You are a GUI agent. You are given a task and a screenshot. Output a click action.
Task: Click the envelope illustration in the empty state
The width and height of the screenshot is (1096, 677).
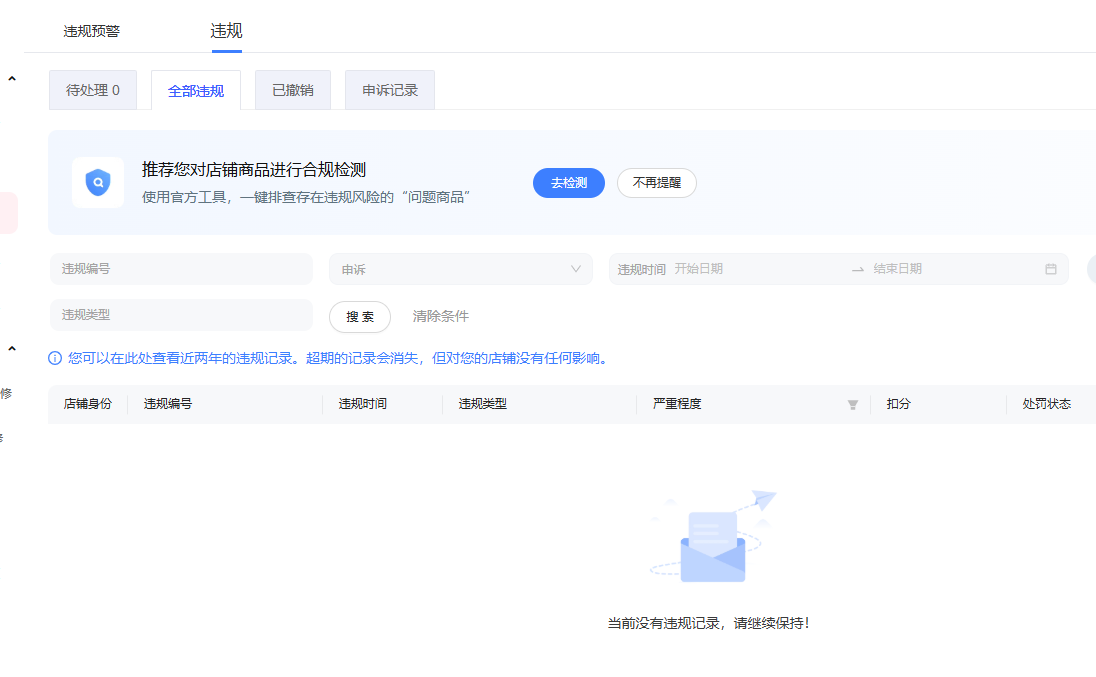pos(713,545)
